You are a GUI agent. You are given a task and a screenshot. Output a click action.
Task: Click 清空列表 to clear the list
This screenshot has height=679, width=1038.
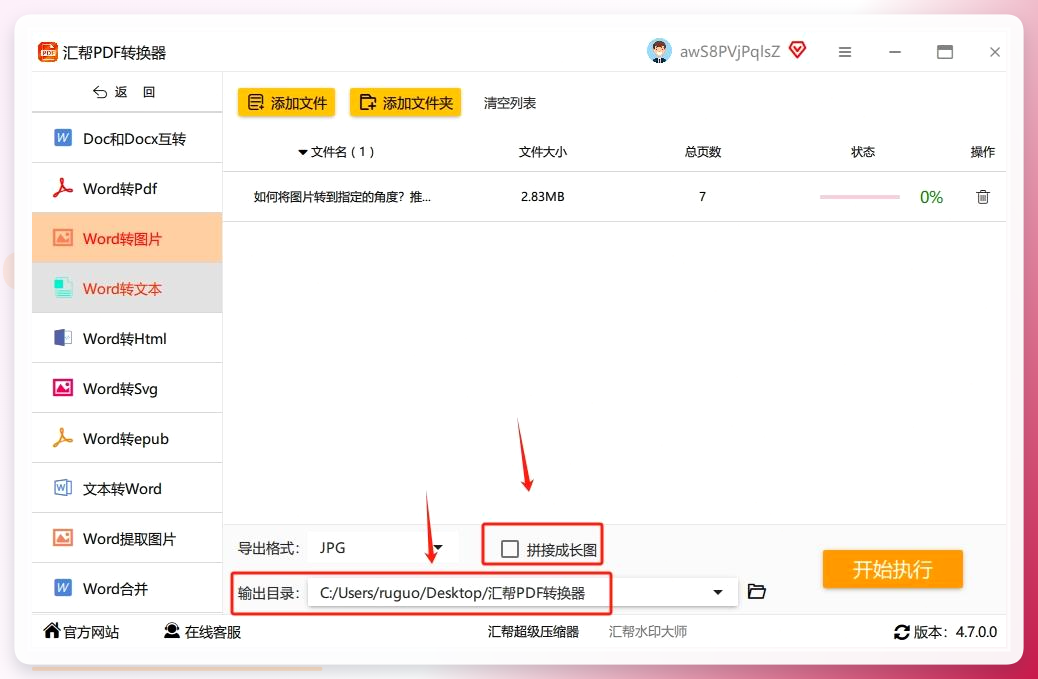(510, 103)
